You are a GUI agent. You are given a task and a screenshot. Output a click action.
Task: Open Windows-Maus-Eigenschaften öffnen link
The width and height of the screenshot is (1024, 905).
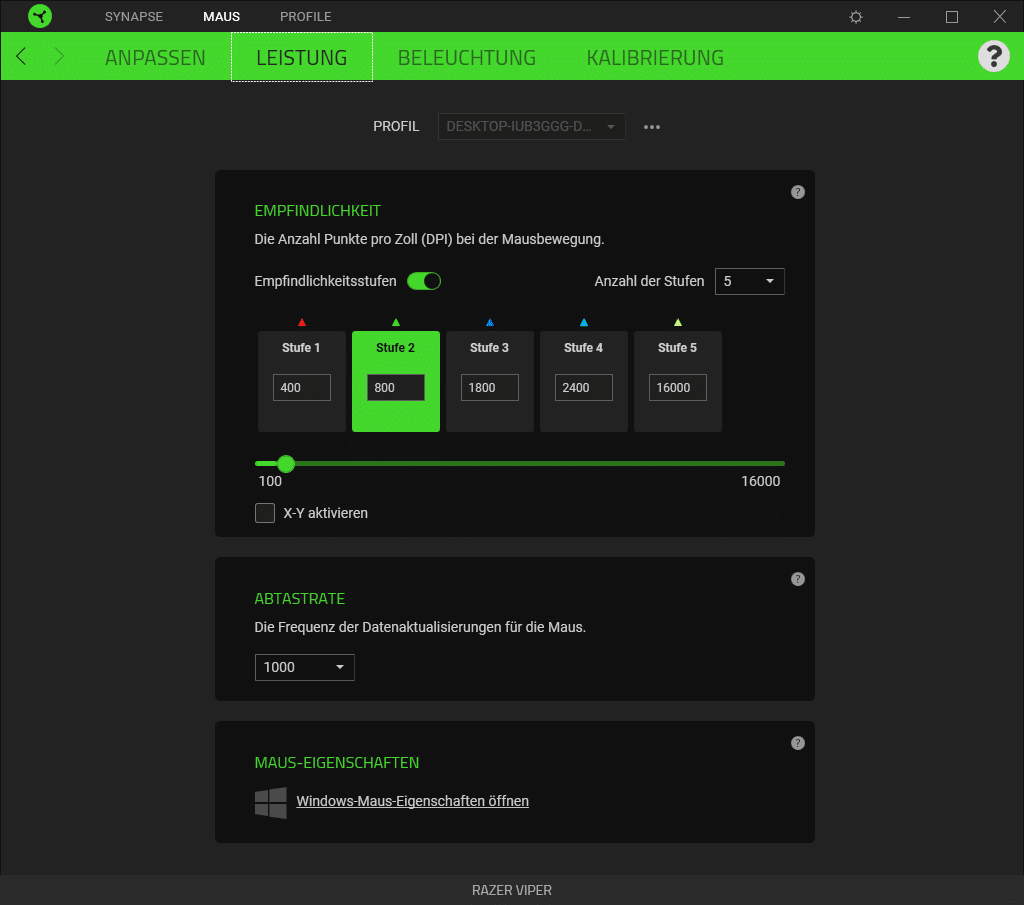tap(412, 801)
